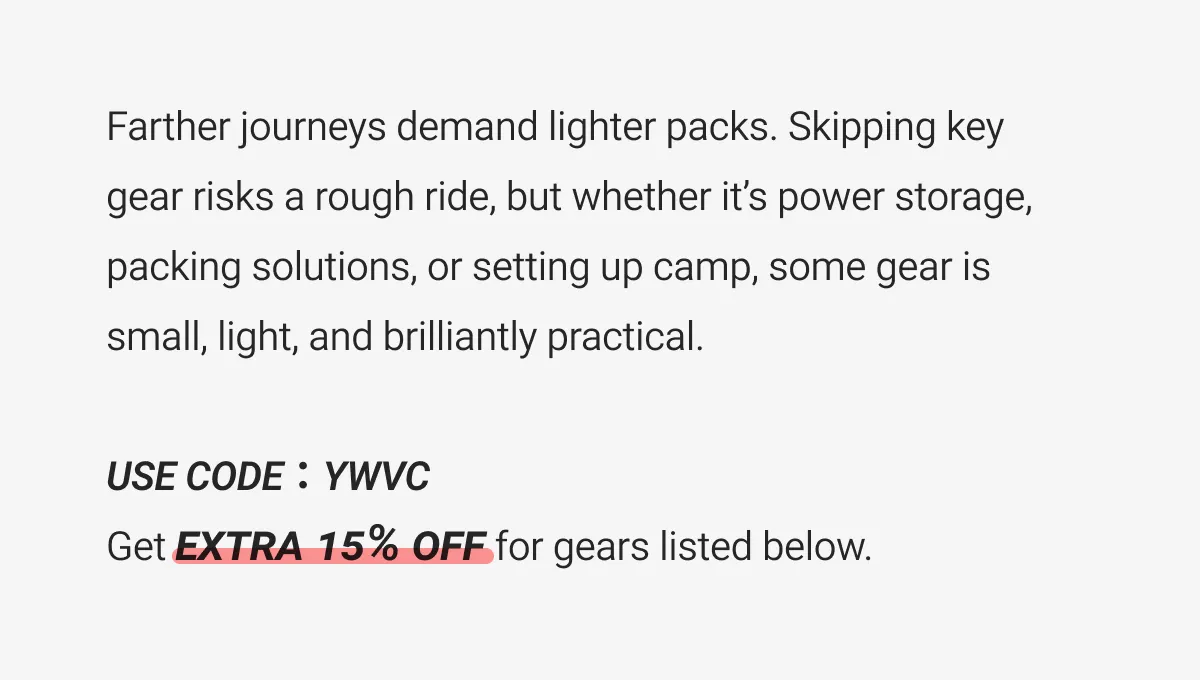Click the word Get before the offer
The width and height of the screenshot is (1200, 680).
point(136,547)
